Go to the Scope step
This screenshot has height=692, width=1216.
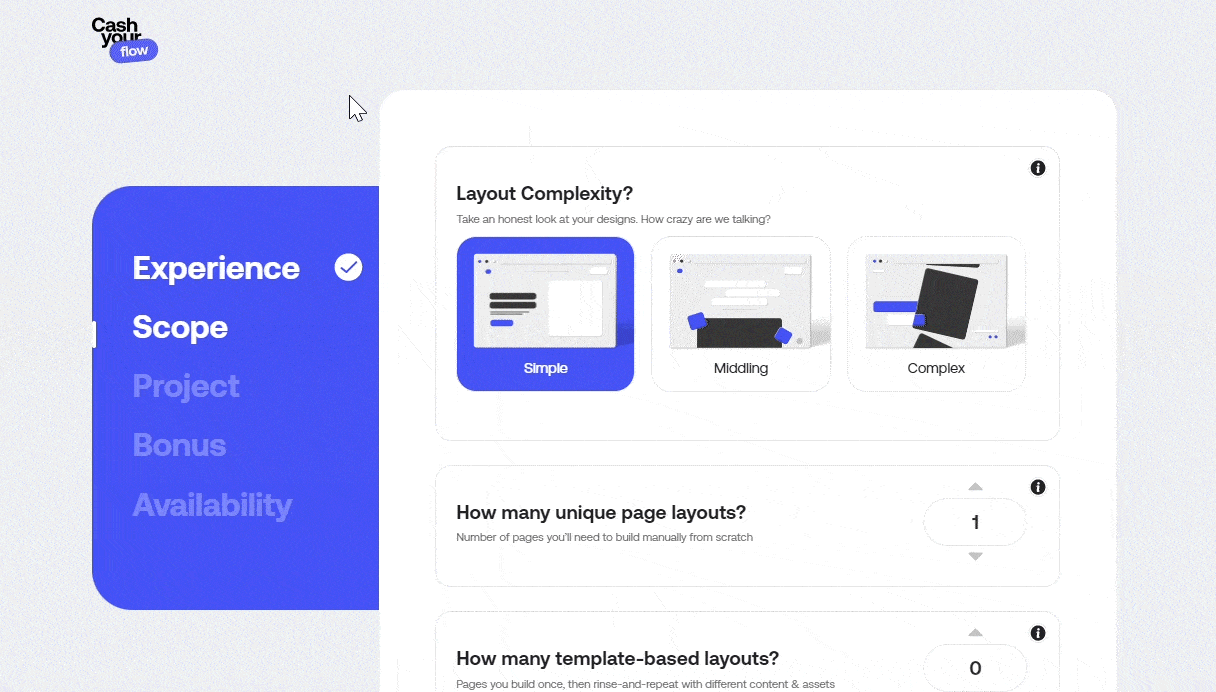[x=180, y=327]
